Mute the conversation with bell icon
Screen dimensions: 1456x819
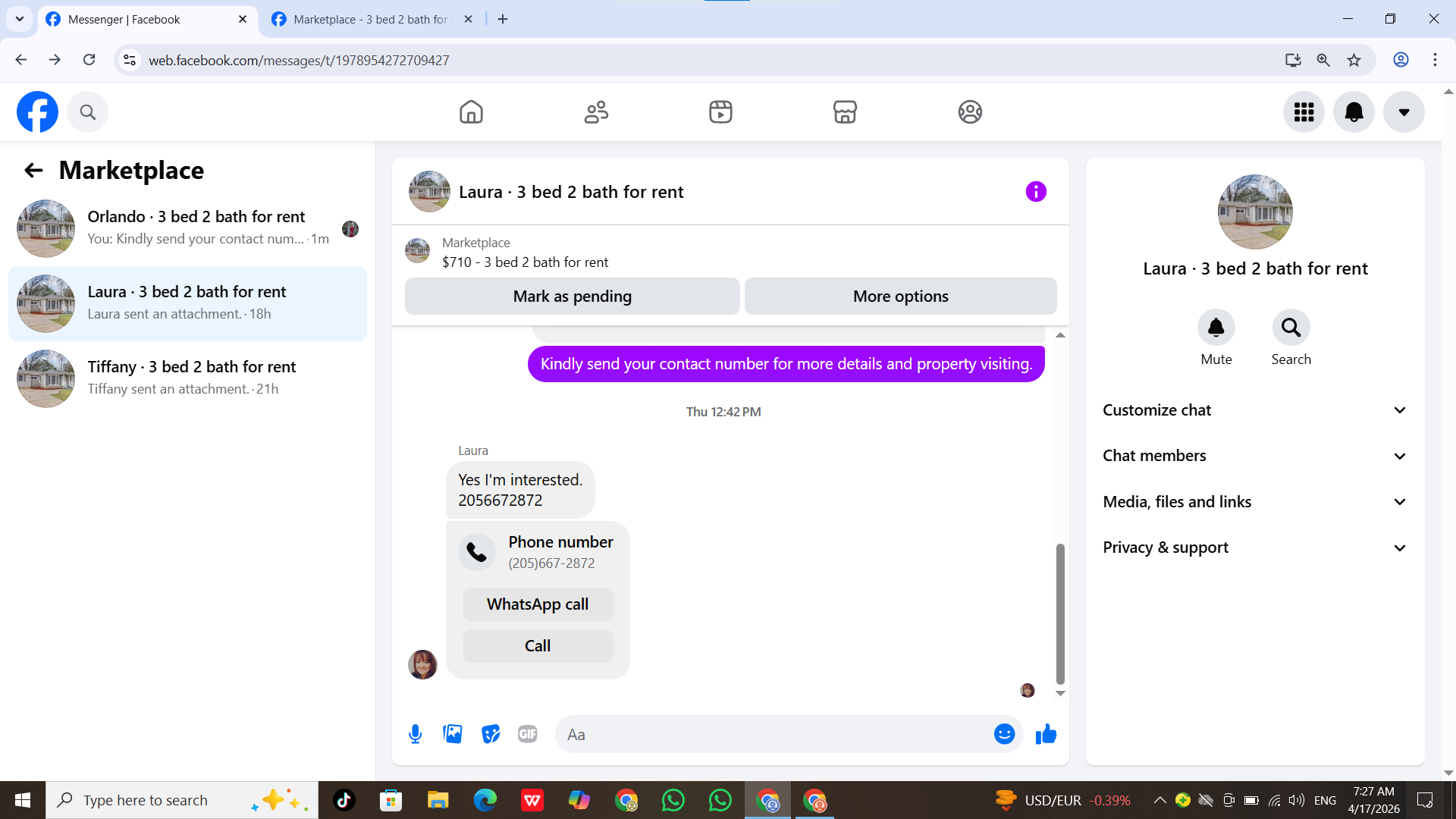tap(1216, 328)
